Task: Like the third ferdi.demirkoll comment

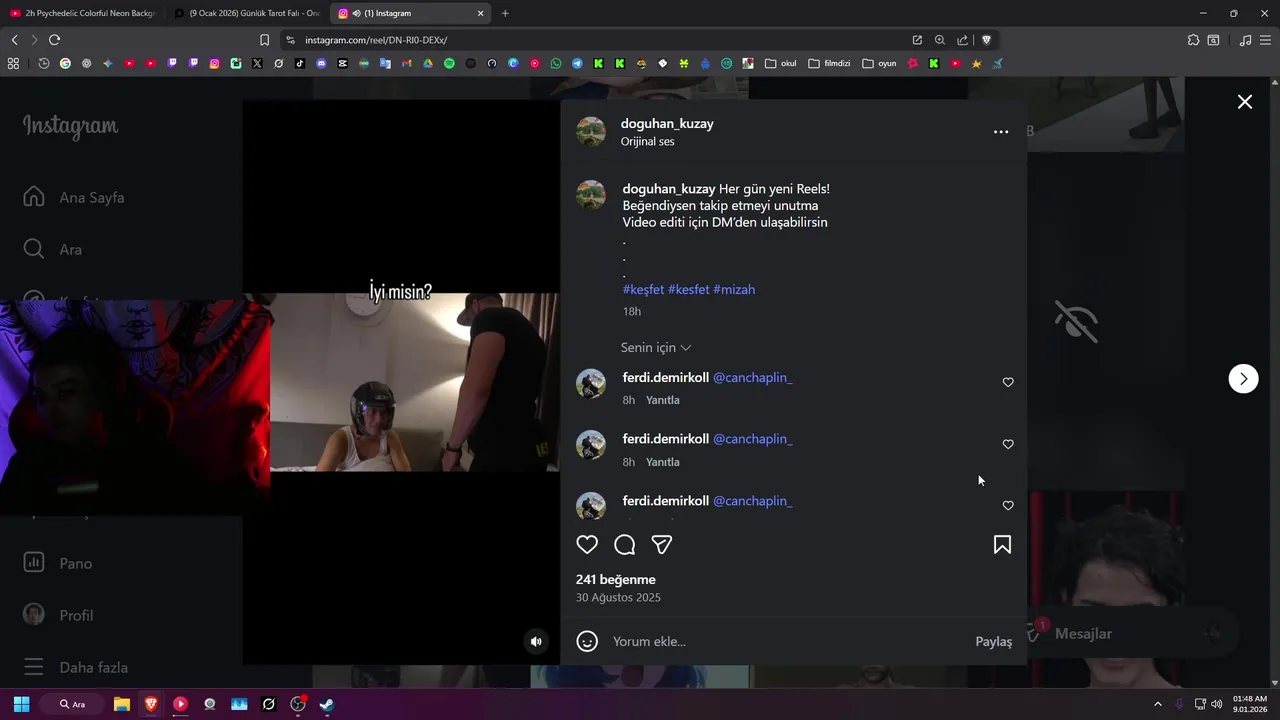Action: tap(1008, 506)
